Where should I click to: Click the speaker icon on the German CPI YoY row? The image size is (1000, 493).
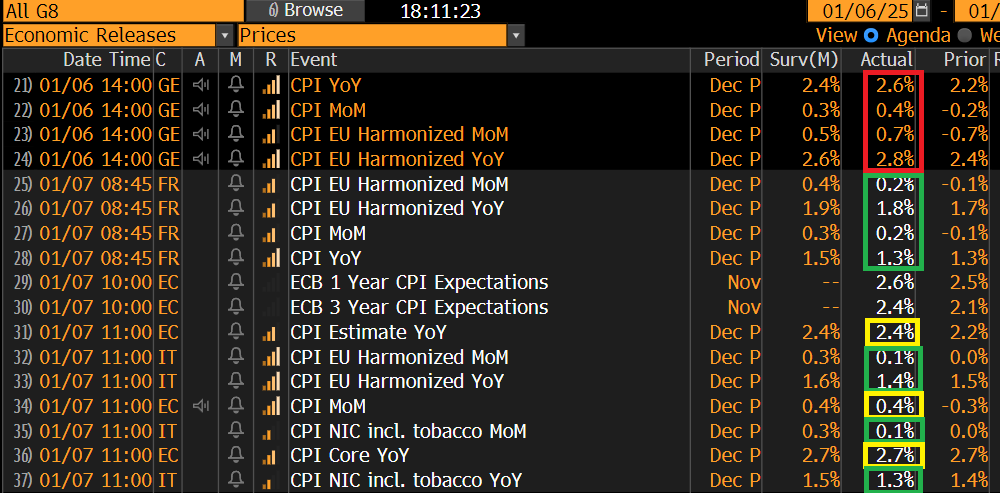click(200, 85)
